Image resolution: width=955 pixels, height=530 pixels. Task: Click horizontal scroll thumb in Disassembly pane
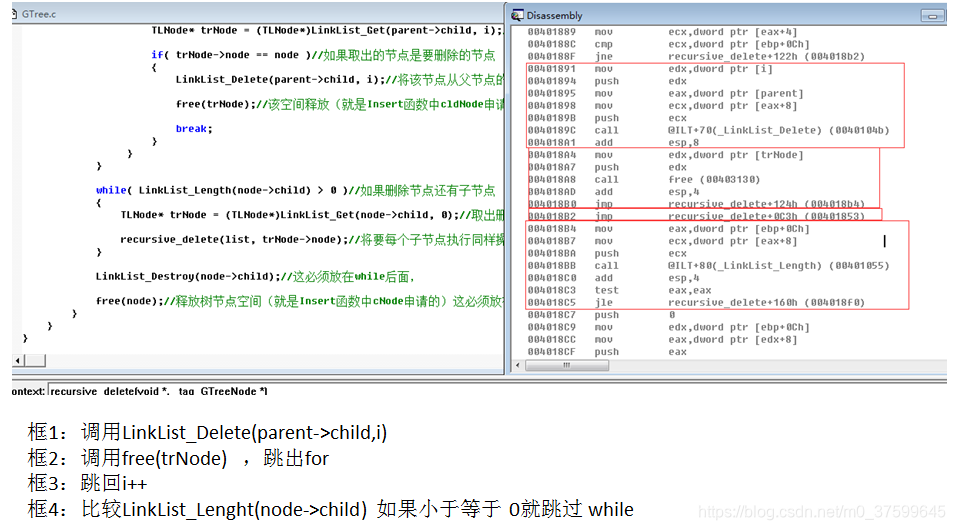[x=567, y=365]
